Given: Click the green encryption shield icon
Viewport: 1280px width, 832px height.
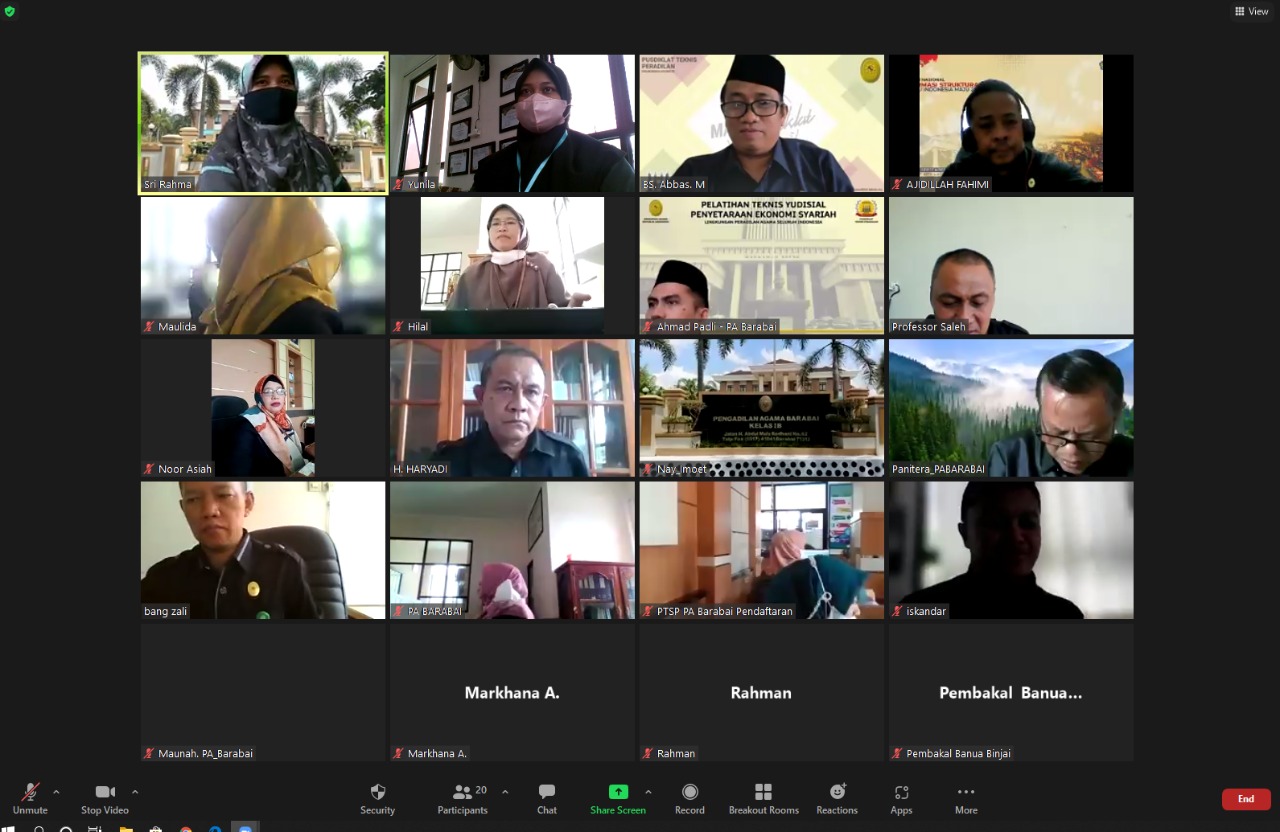Looking at the screenshot, I should click(x=10, y=11).
